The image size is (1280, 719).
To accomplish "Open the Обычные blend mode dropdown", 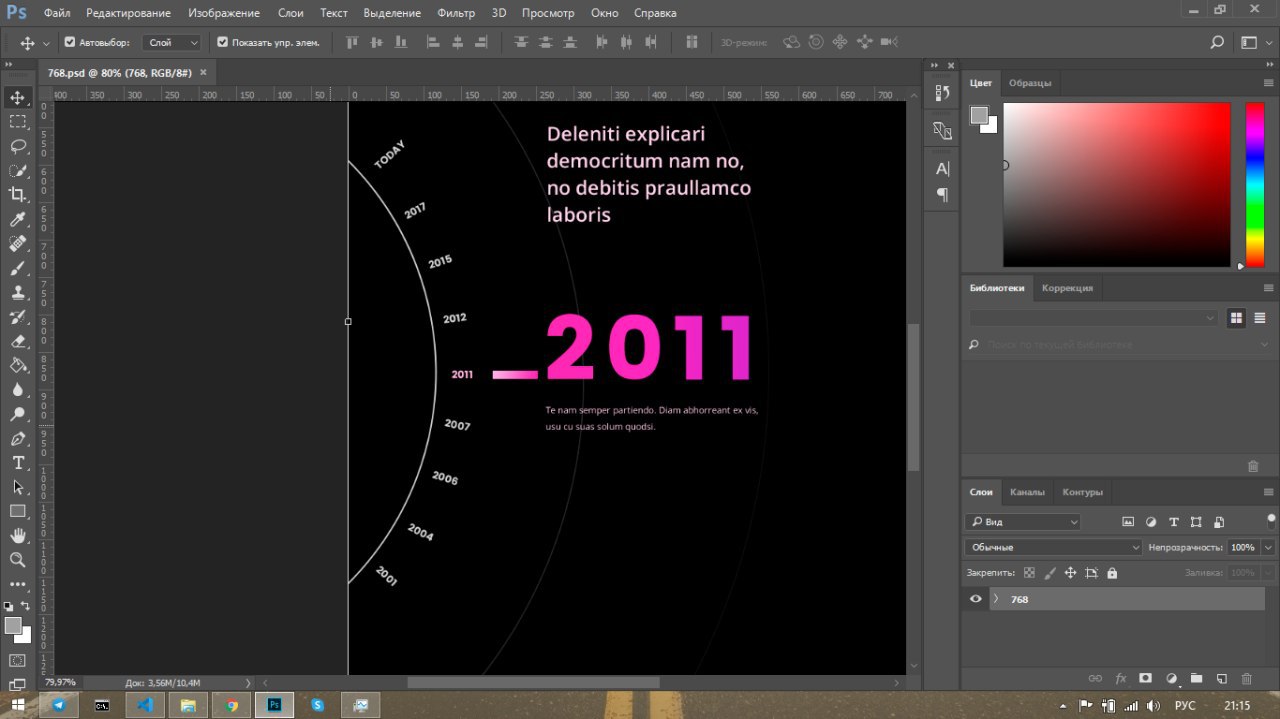I will tap(1053, 547).
